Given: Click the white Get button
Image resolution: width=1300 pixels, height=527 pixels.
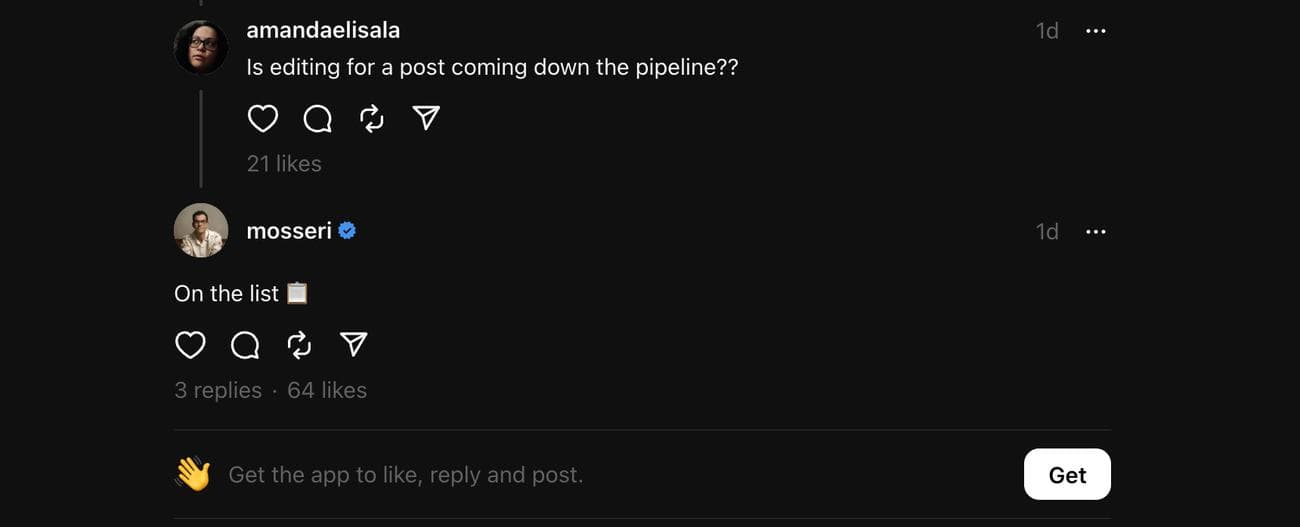Looking at the screenshot, I should [x=1067, y=475].
